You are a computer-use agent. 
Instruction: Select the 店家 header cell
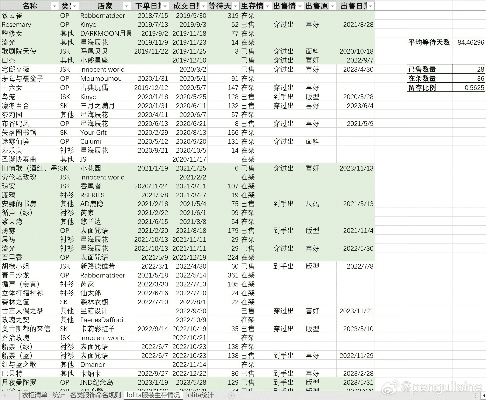coord(105,6)
